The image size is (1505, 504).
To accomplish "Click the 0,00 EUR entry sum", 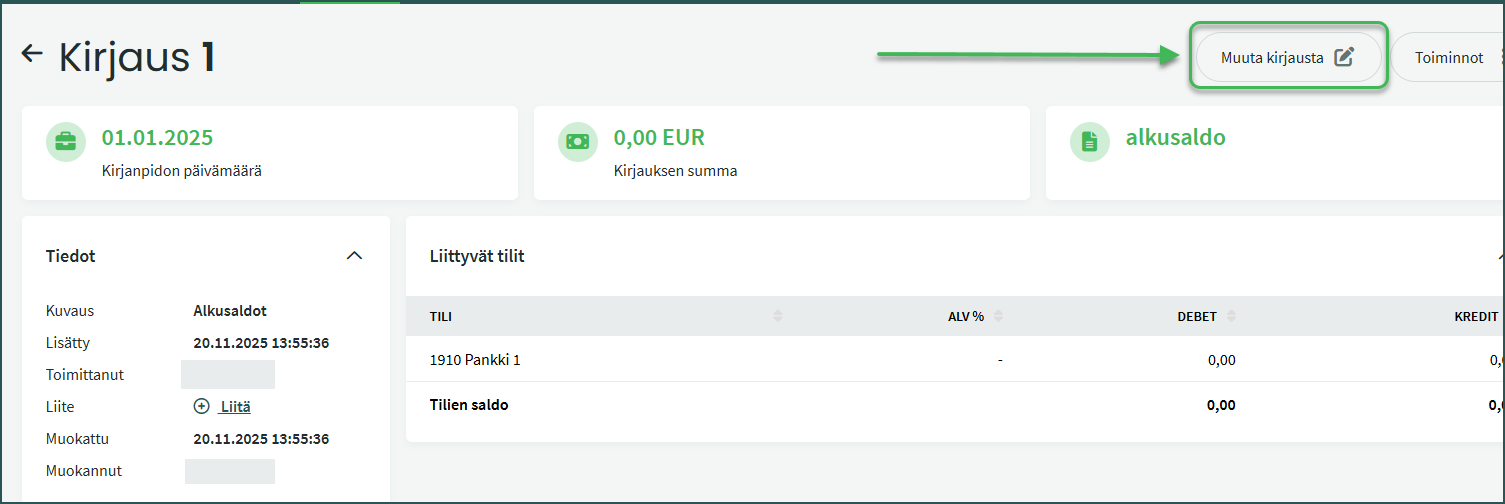I will 659,138.
